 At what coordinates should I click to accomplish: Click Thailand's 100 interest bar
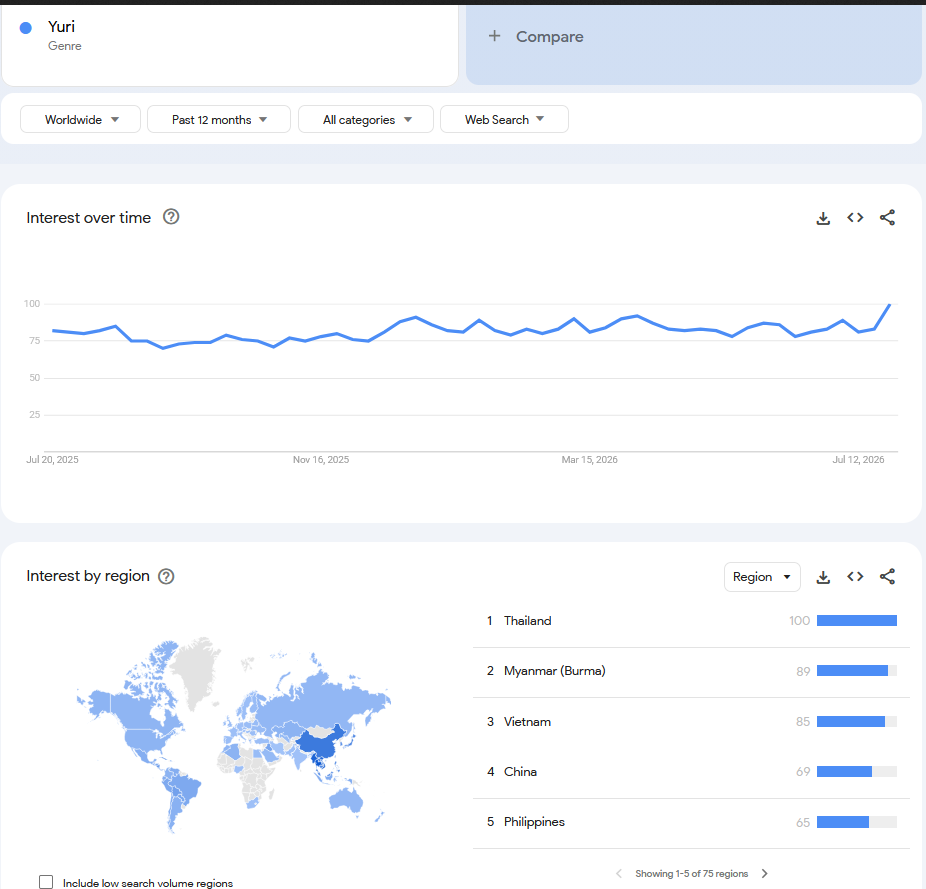point(856,620)
